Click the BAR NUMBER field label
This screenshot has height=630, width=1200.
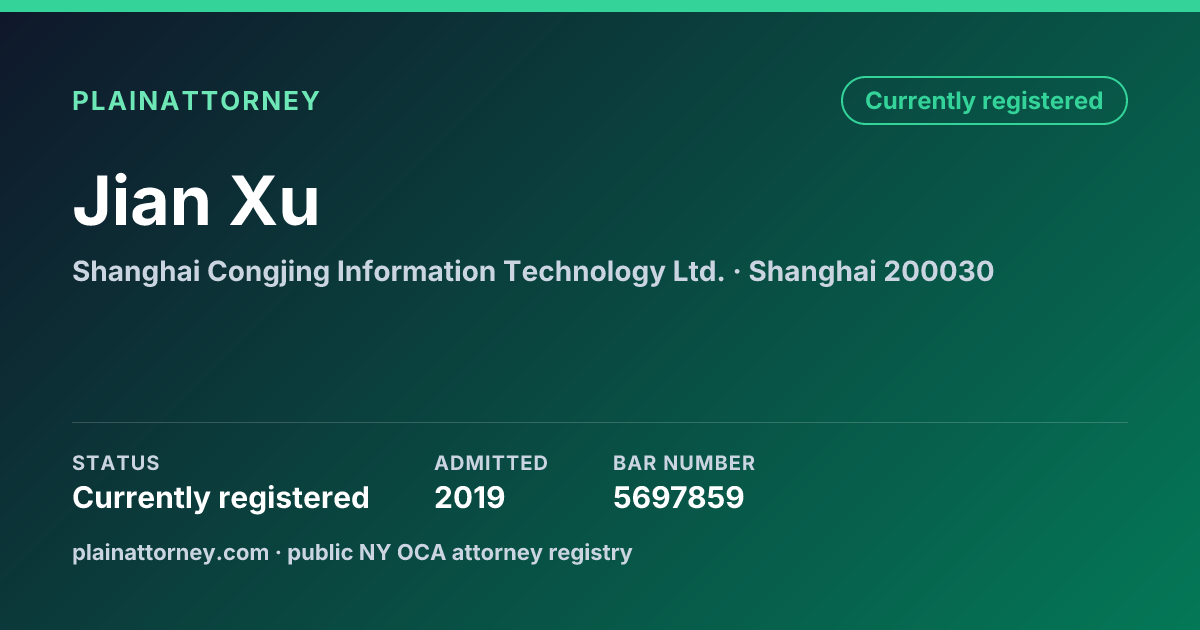point(684,463)
